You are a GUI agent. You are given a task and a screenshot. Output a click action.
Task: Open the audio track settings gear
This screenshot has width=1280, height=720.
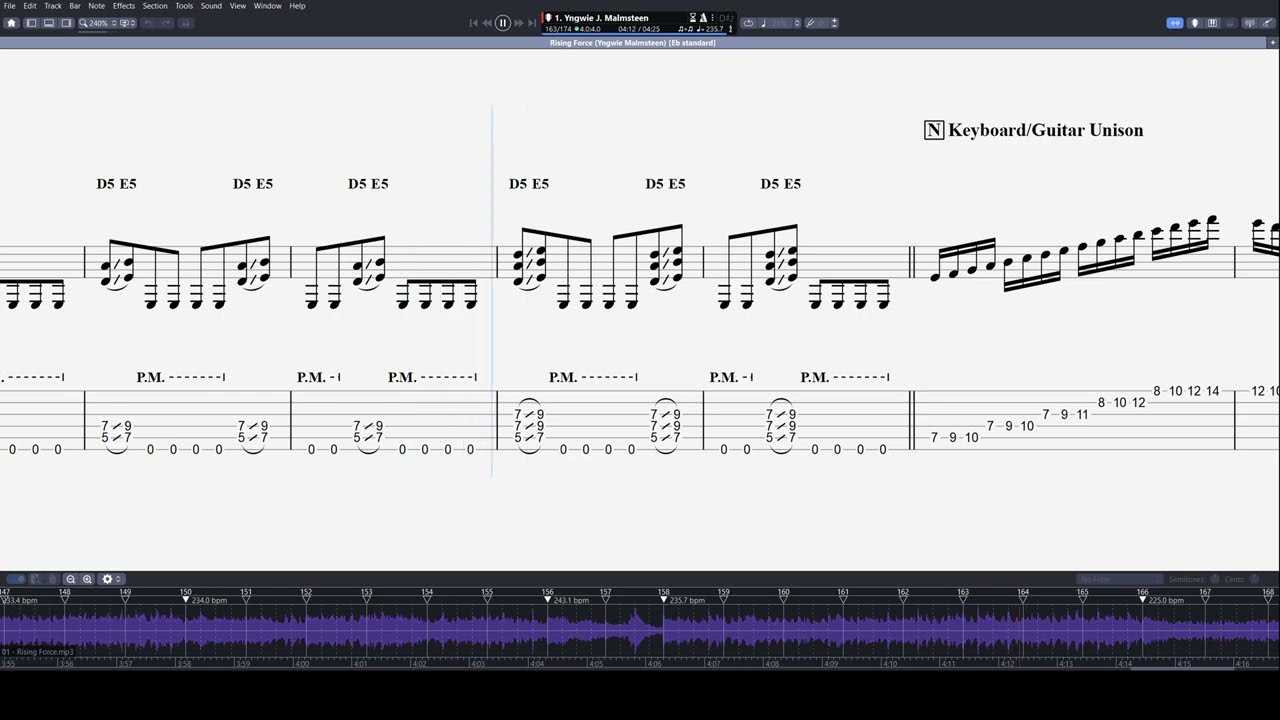click(x=110, y=579)
